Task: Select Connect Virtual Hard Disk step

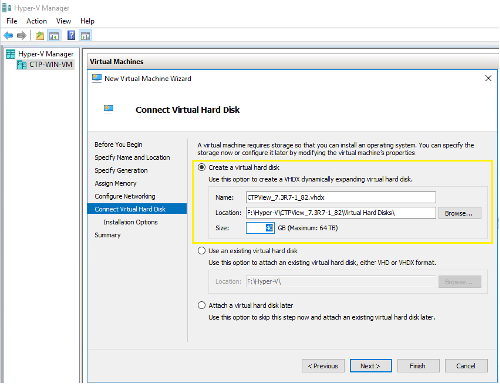Action: pyautogui.click(x=137, y=209)
